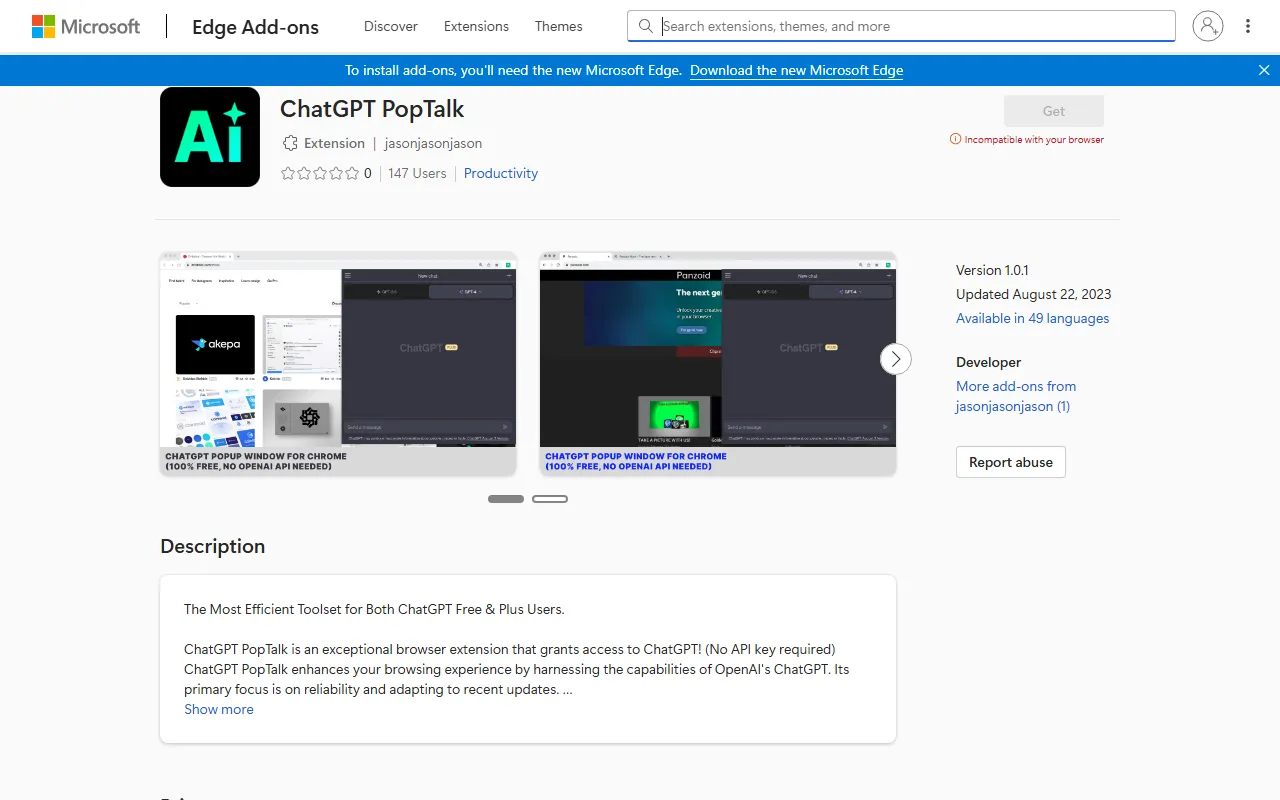Screen dimensions: 1280x800
Task: Go to the Extensions tab
Action: point(476,26)
